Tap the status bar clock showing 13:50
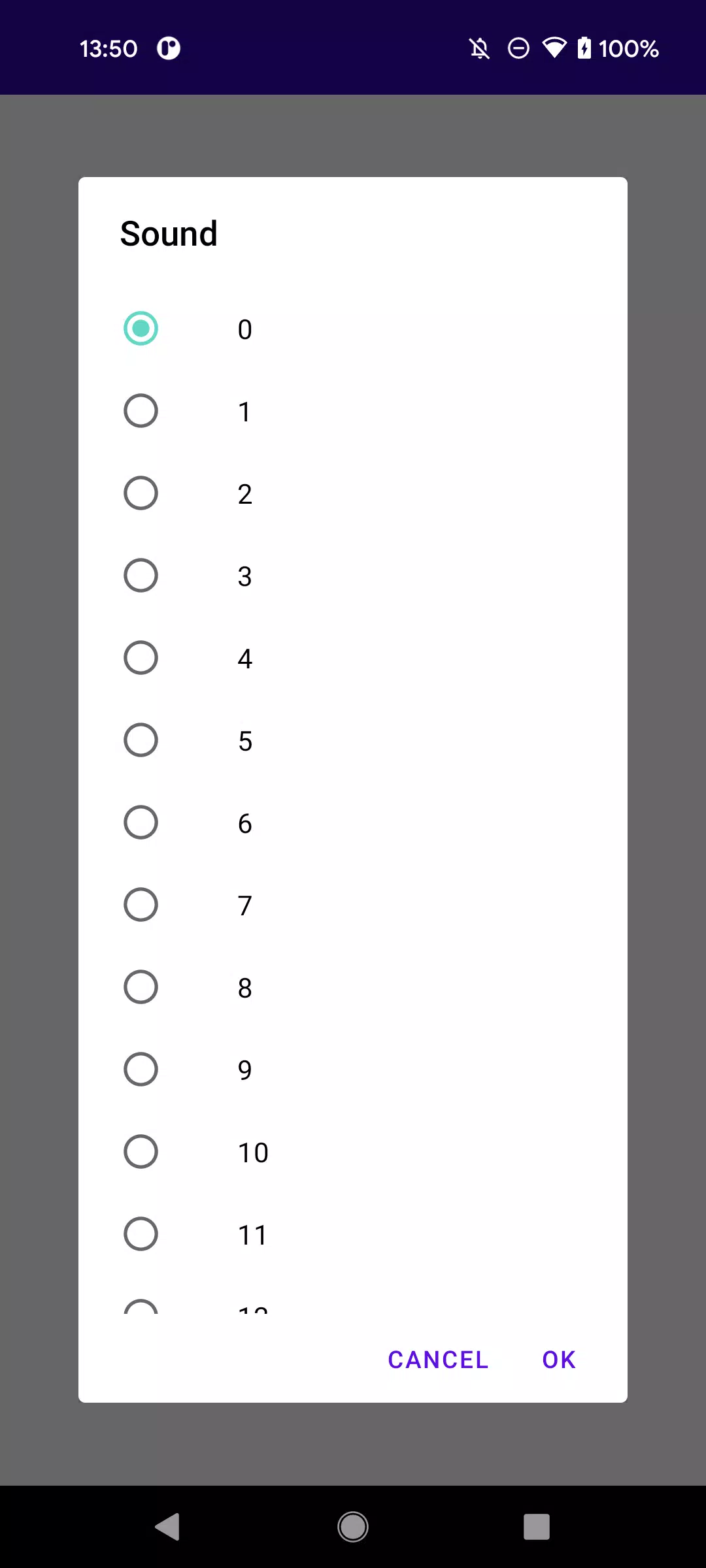The height and width of the screenshot is (1568, 706). coord(109,49)
